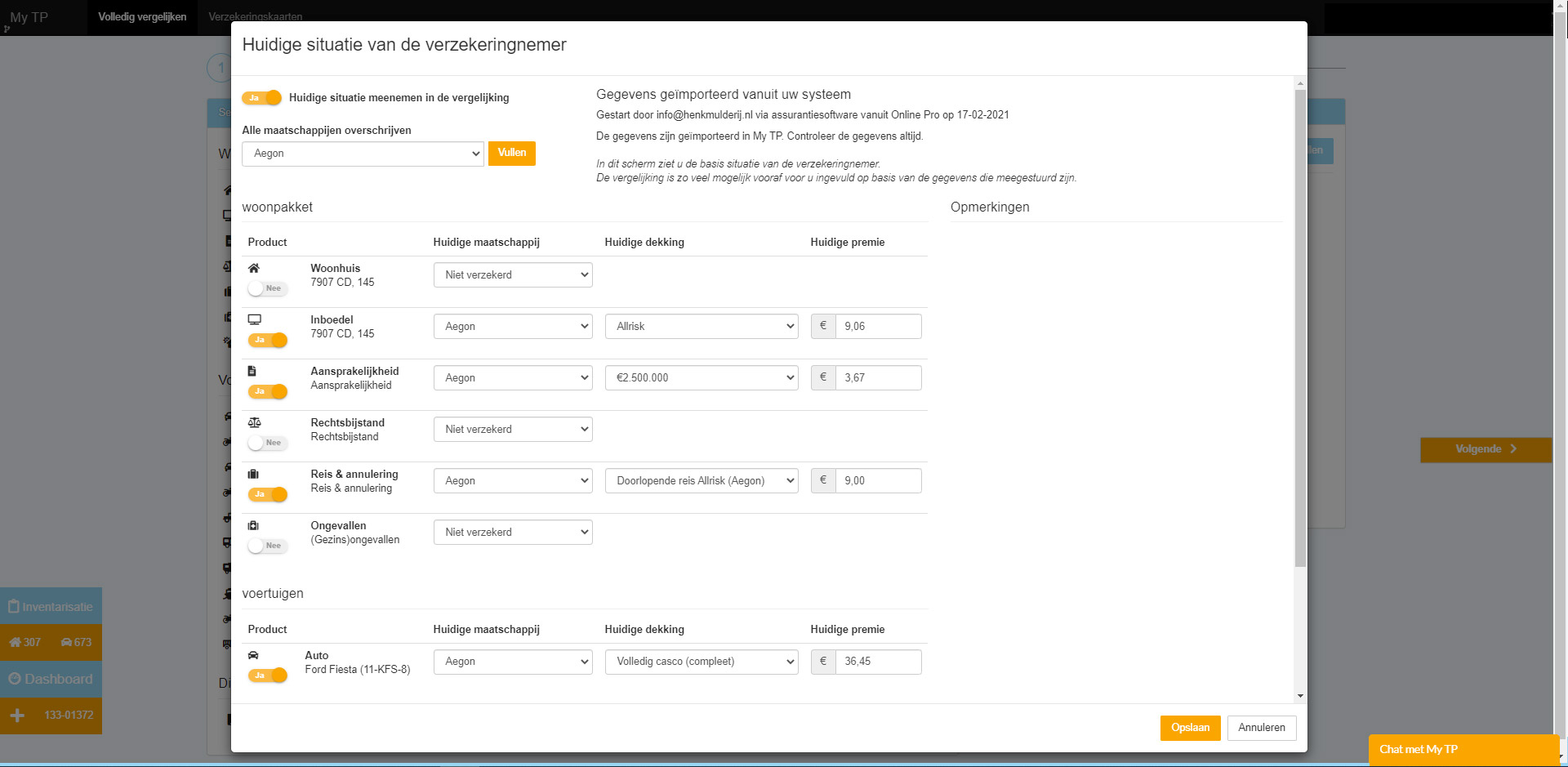Click the Auto premie field 36,45
The width and height of the screenshot is (1568, 767).
(879, 662)
